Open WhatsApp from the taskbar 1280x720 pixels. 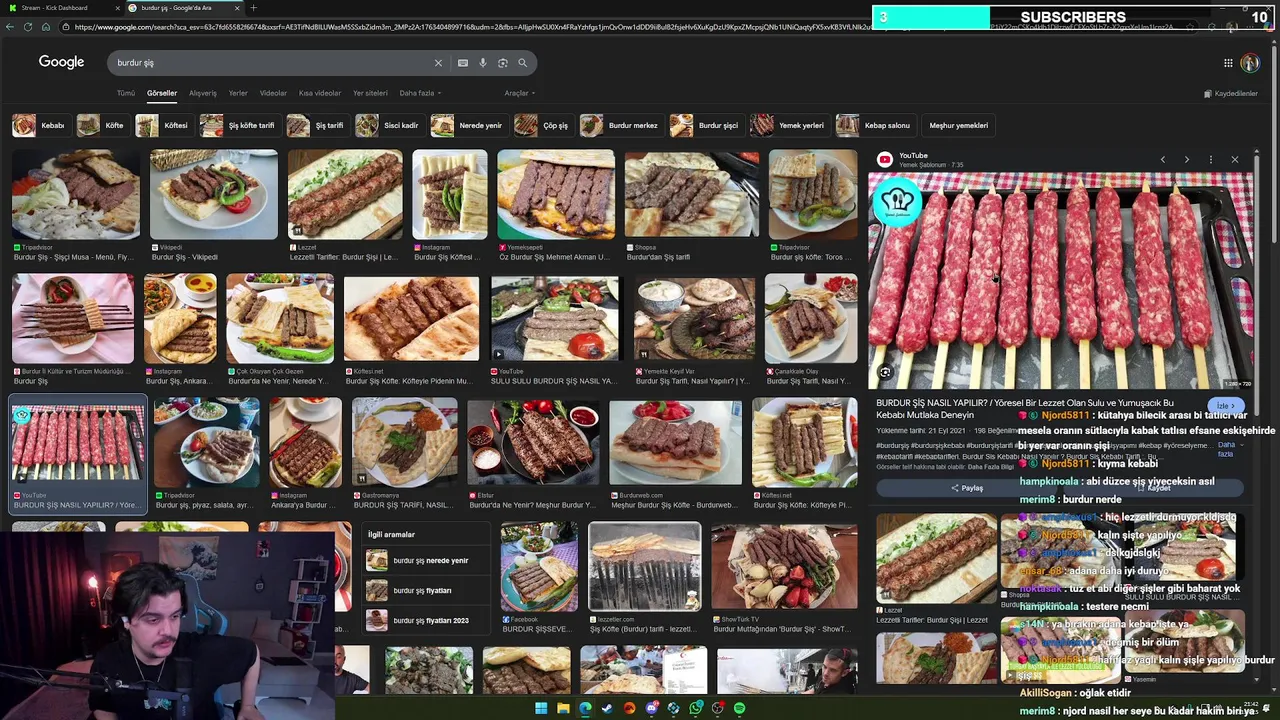695,708
